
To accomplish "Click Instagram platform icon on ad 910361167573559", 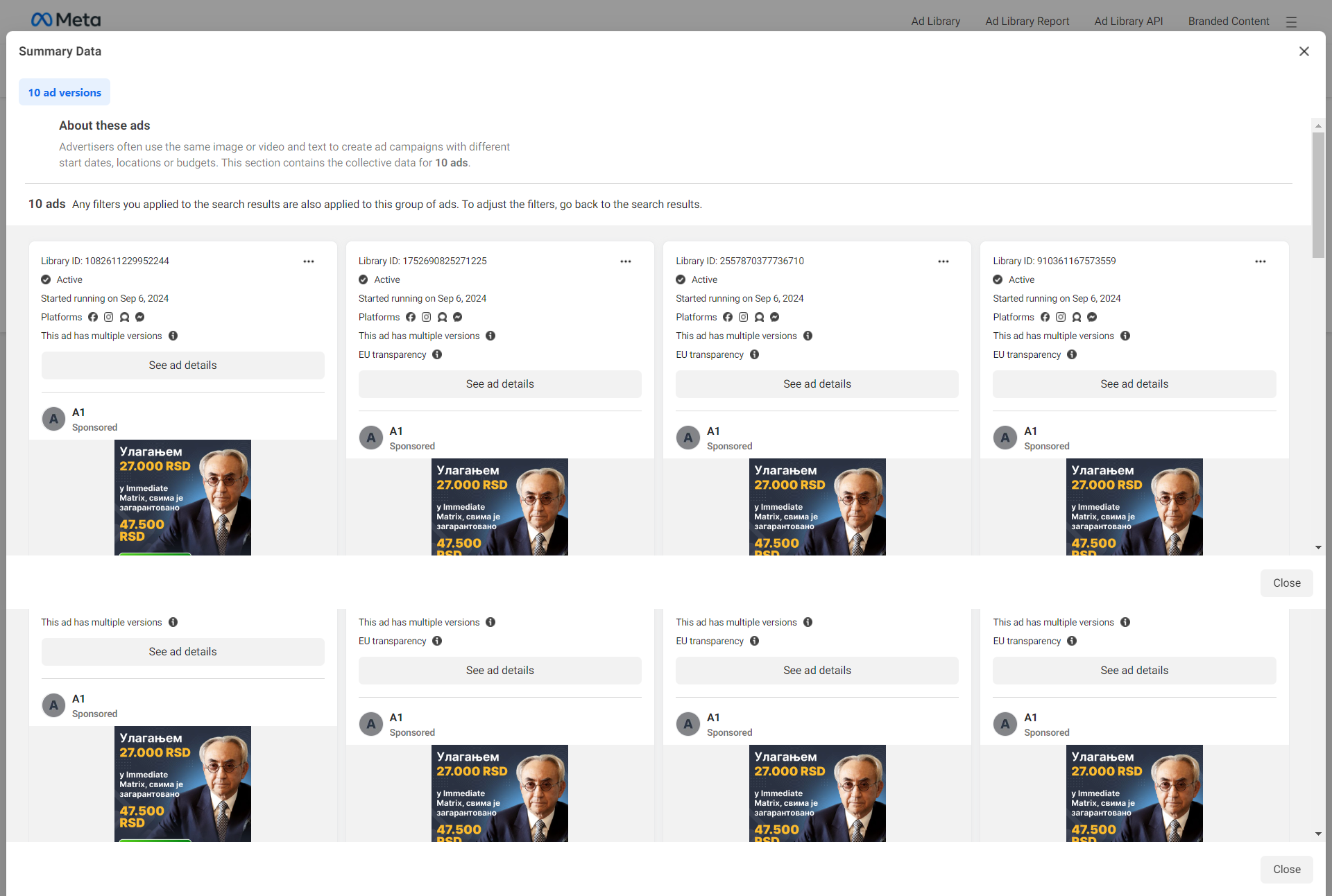I will pos(1061,317).
